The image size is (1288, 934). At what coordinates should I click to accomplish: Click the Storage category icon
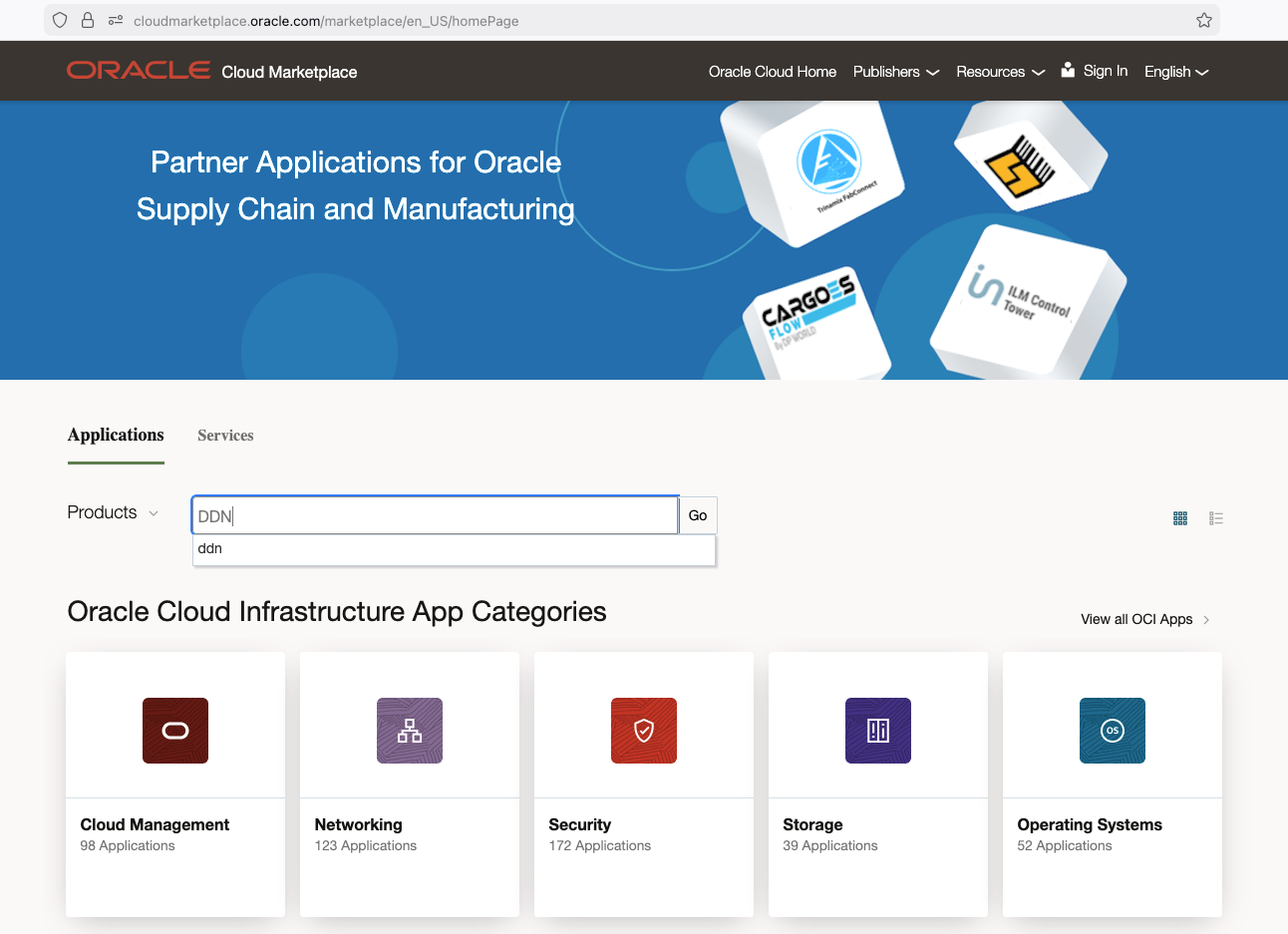(878, 731)
